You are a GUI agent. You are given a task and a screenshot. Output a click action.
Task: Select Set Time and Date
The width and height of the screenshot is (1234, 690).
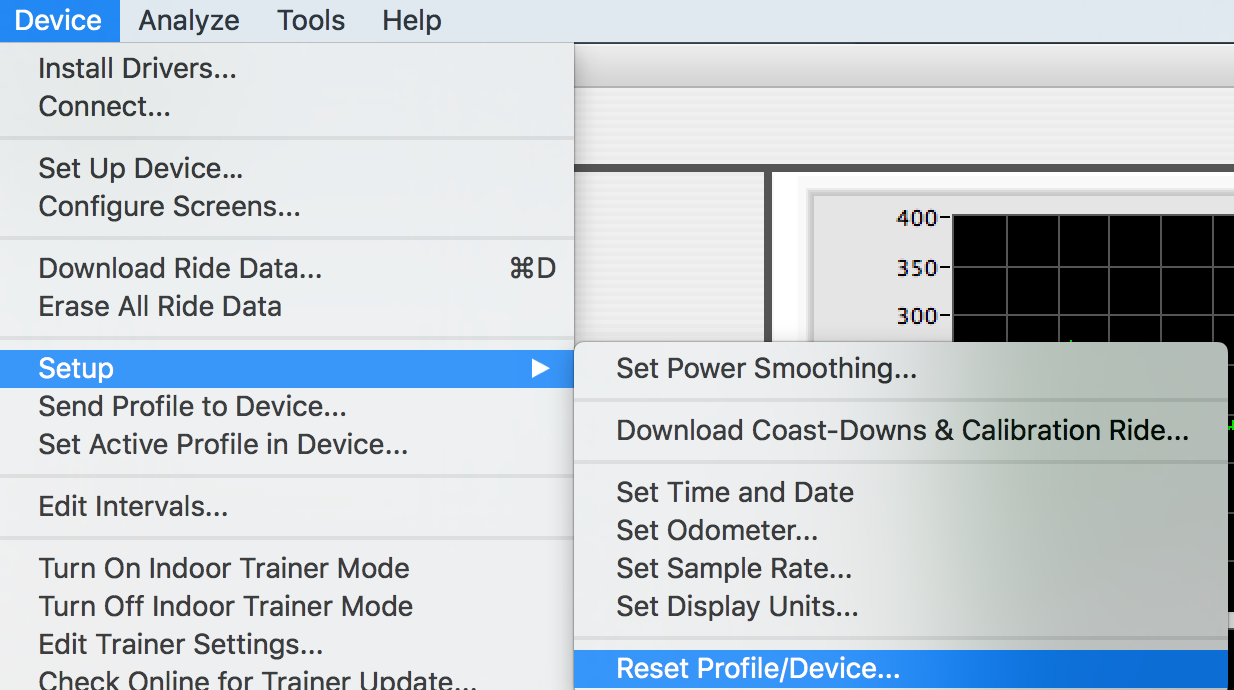click(735, 492)
